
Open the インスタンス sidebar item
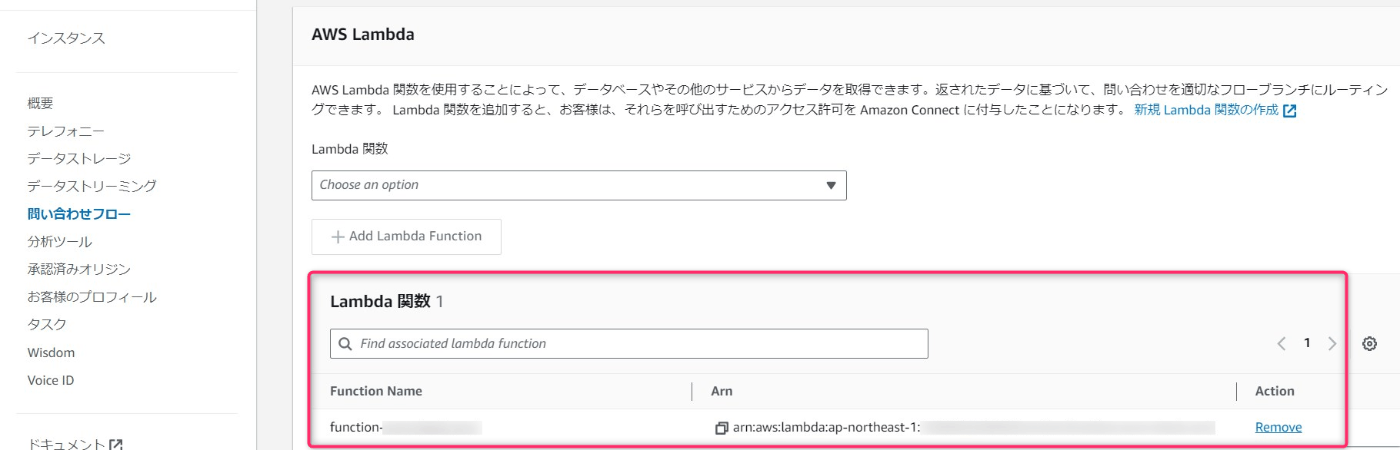[x=66, y=39]
